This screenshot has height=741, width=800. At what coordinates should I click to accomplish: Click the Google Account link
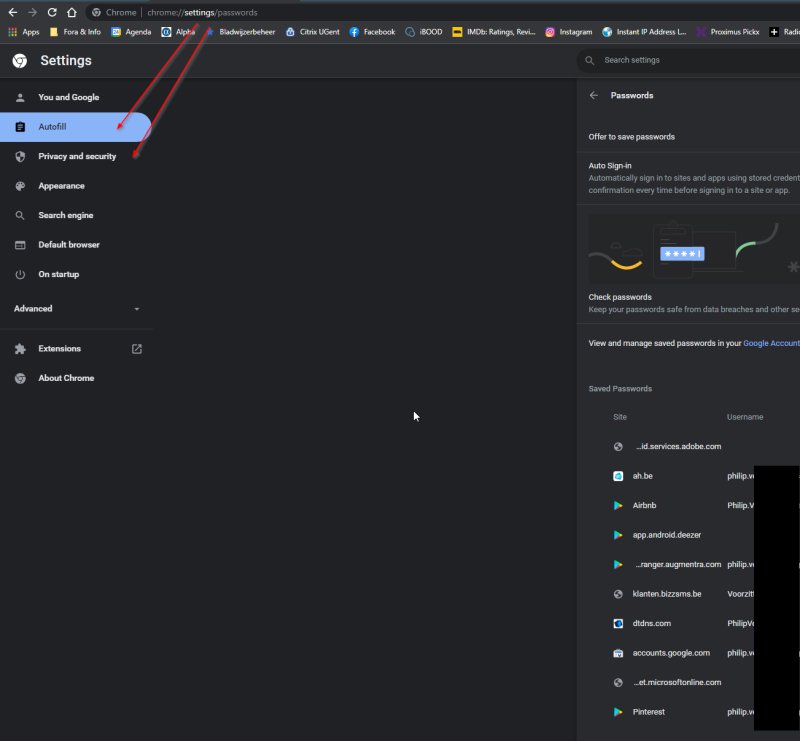(x=770, y=343)
